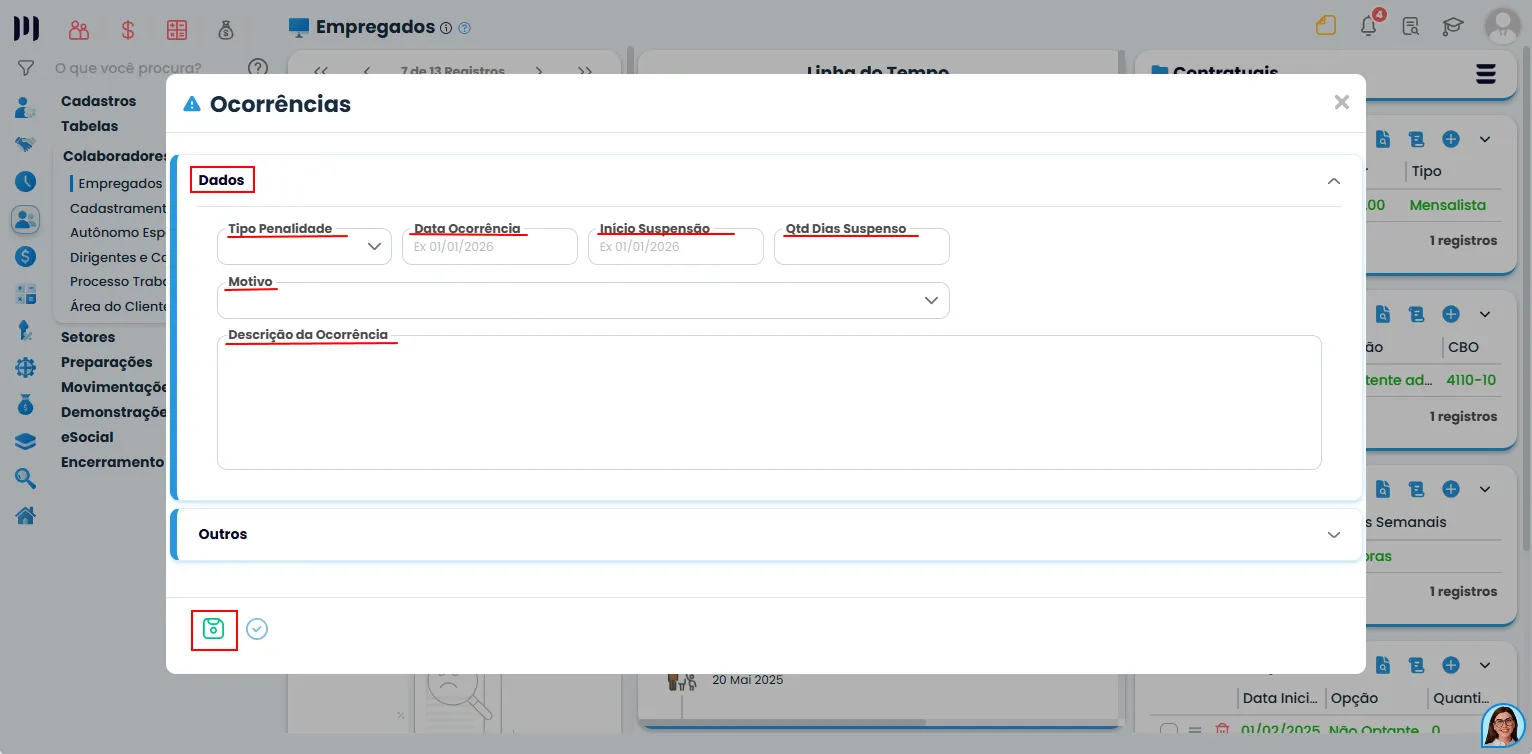Click the Início Suspensão date field

[676, 246]
